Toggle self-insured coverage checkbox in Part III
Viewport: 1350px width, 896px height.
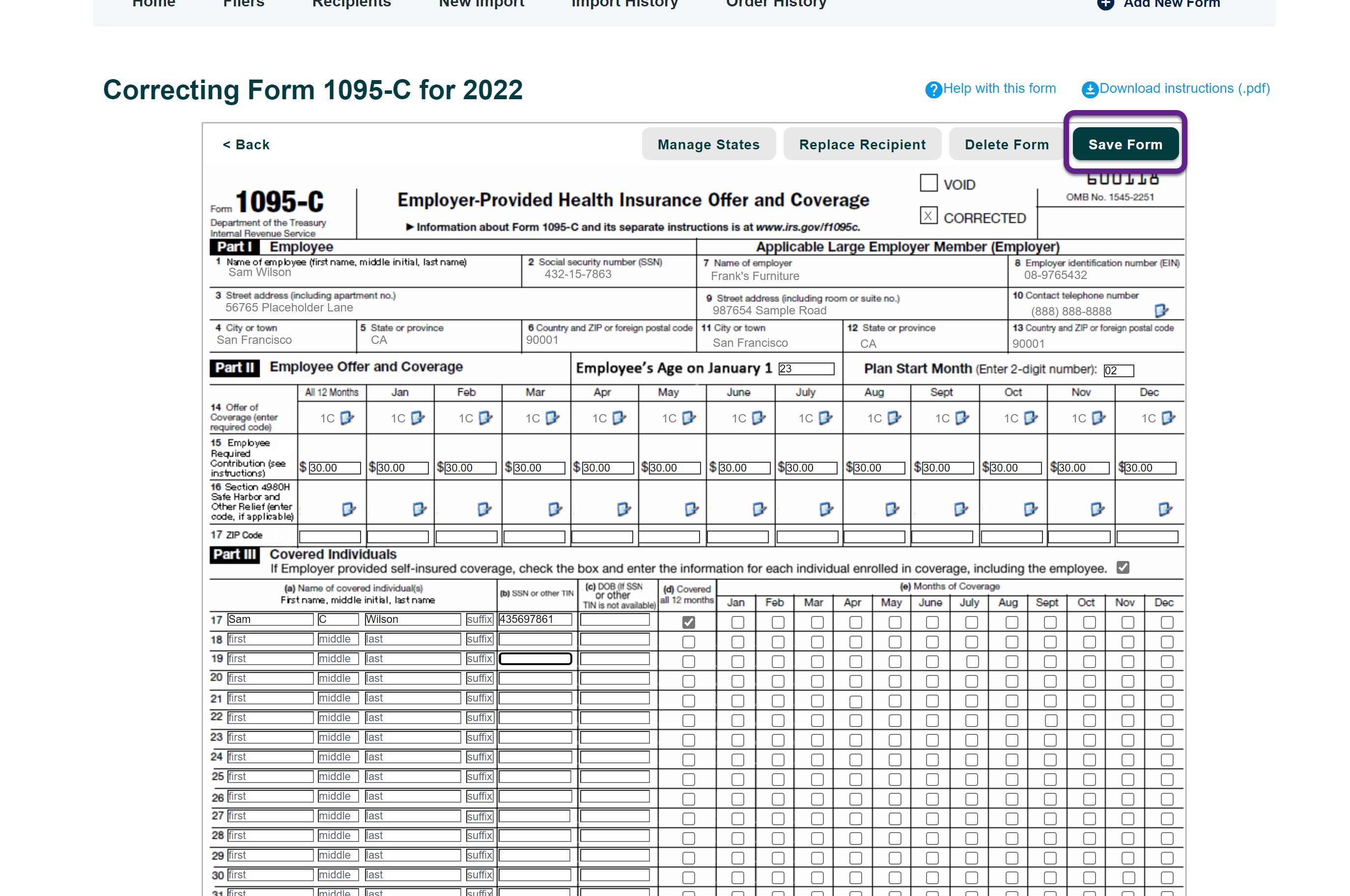point(1123,567)
